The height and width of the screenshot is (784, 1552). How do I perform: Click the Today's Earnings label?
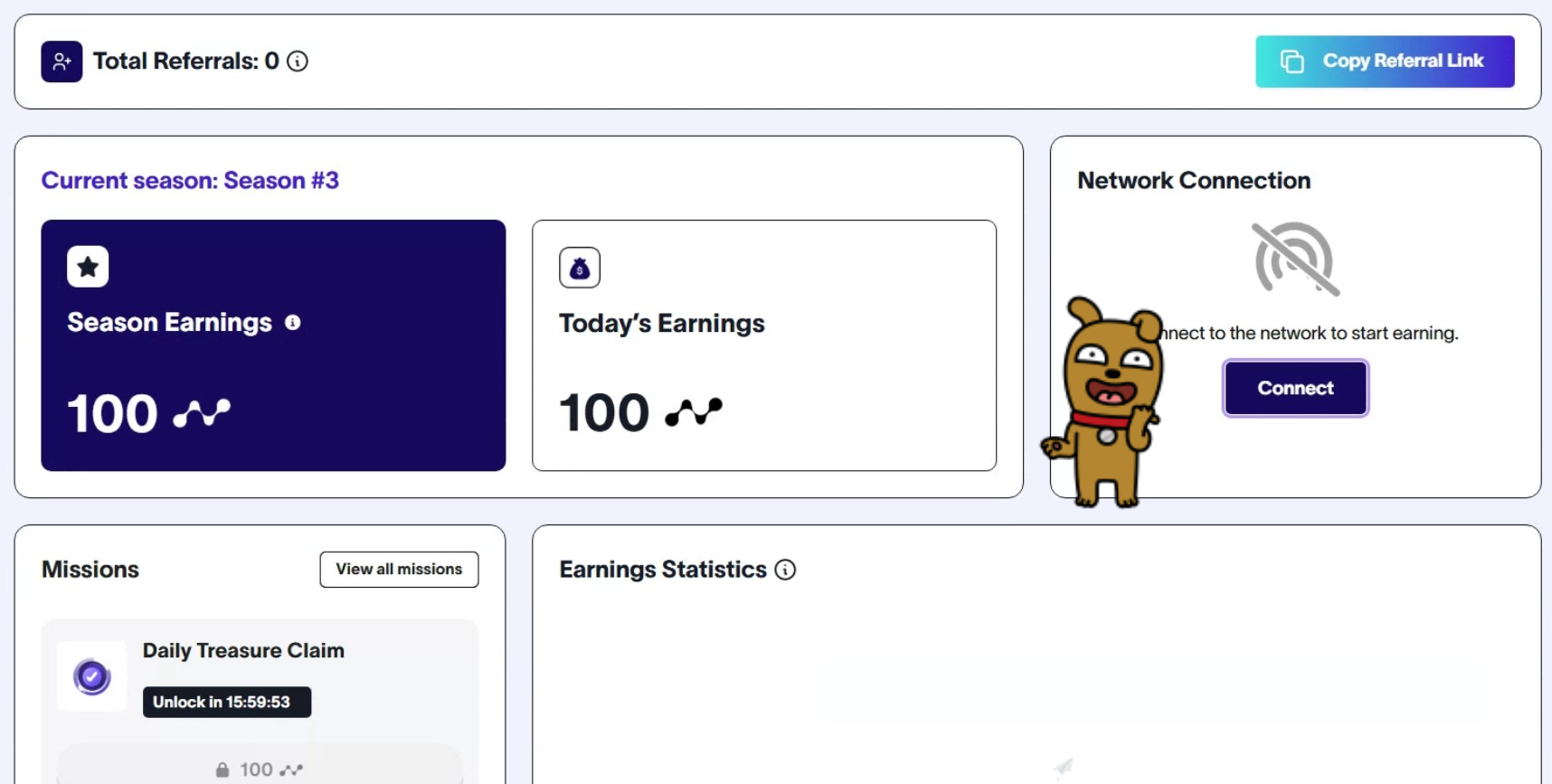(662, 324)
